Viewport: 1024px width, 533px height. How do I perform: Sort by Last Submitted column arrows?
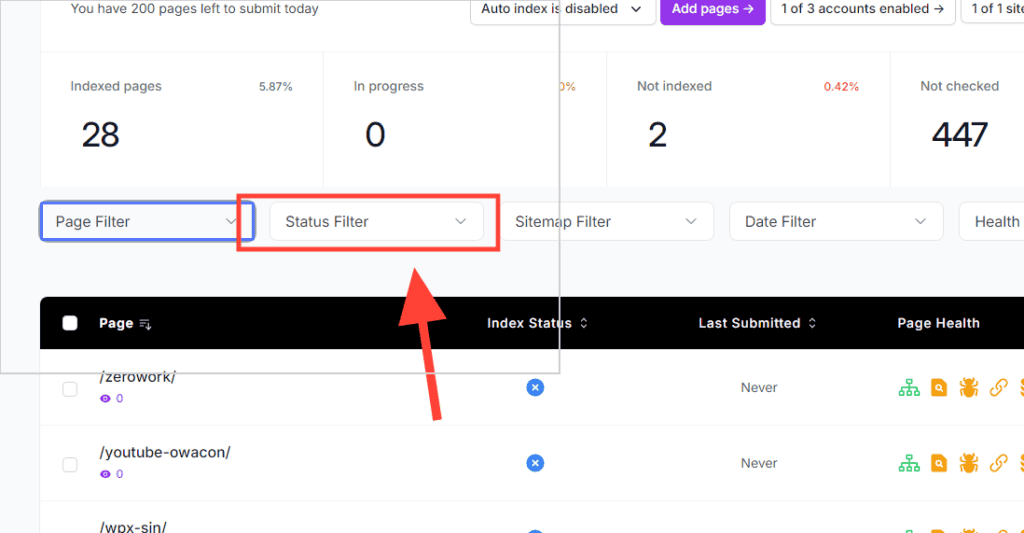coord(812,323)
